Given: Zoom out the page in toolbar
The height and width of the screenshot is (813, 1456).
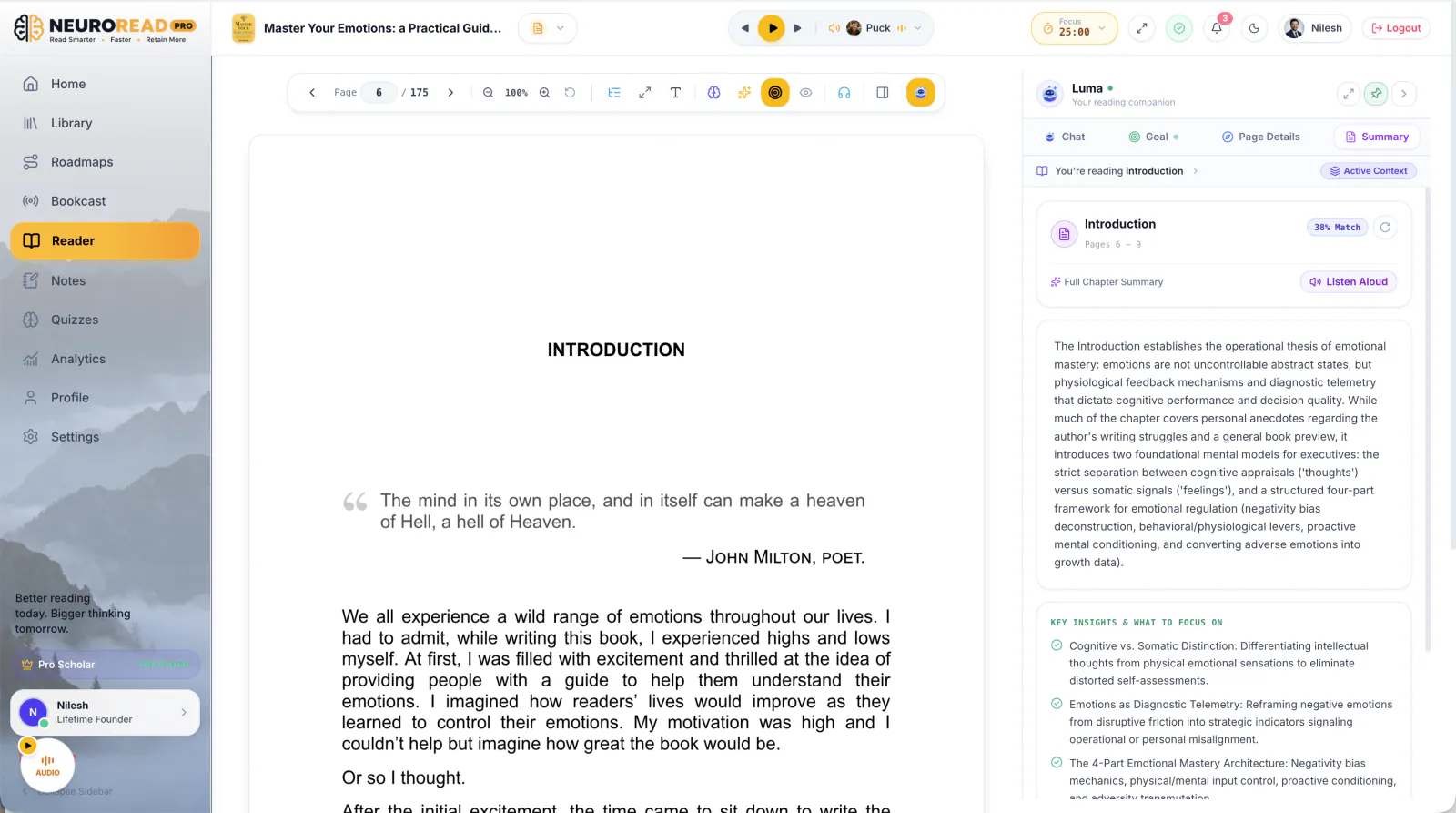Looking at the screenshot, I should [x=489, y=93].
